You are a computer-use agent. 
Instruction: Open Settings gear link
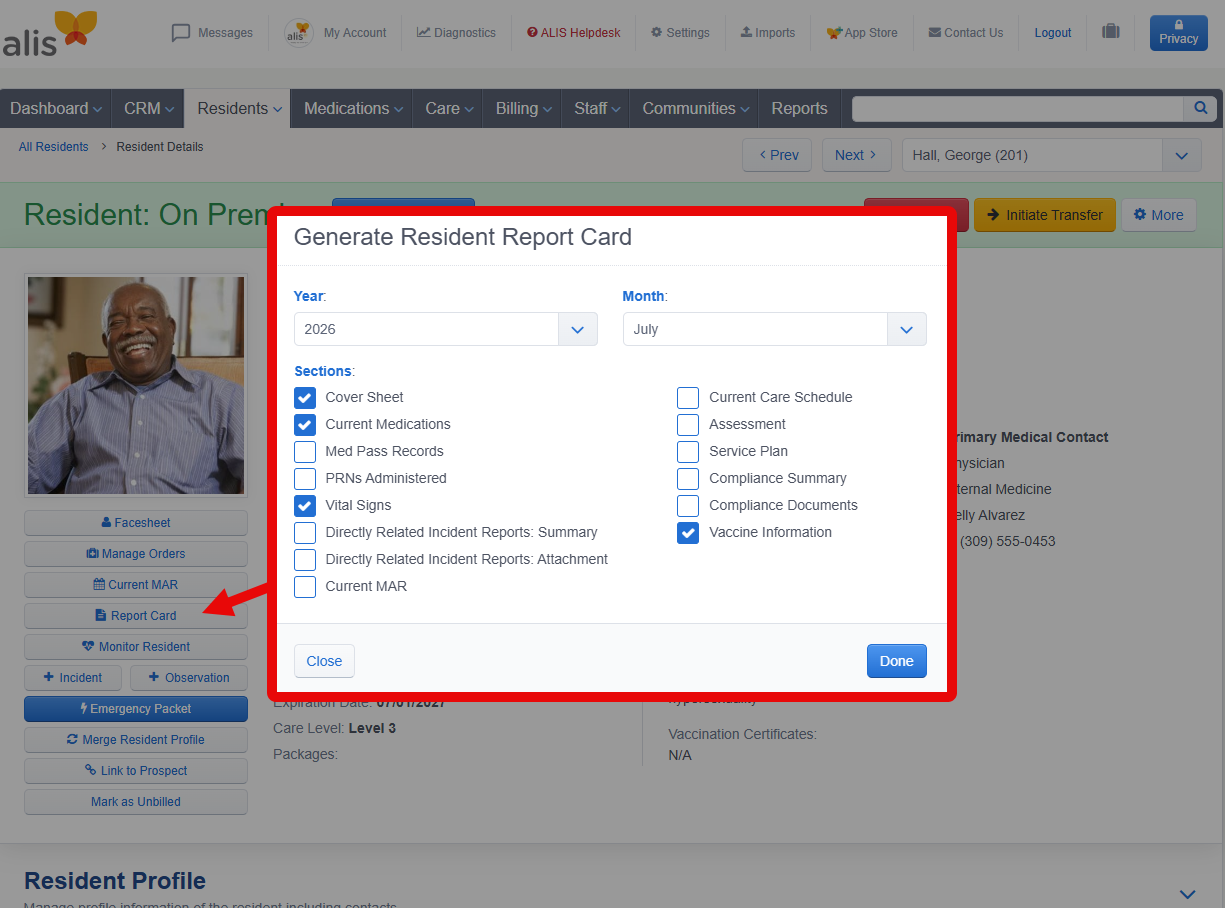680,33
